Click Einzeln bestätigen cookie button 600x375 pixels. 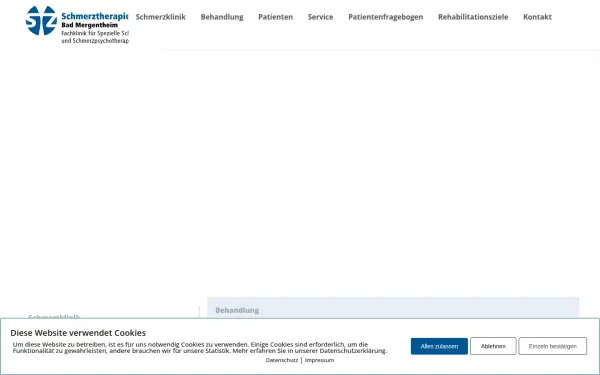tap(553, 346)
